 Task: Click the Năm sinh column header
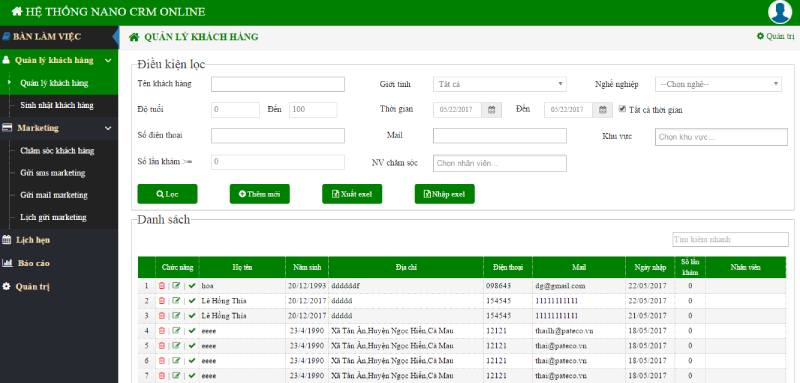(x=307, y=267)
